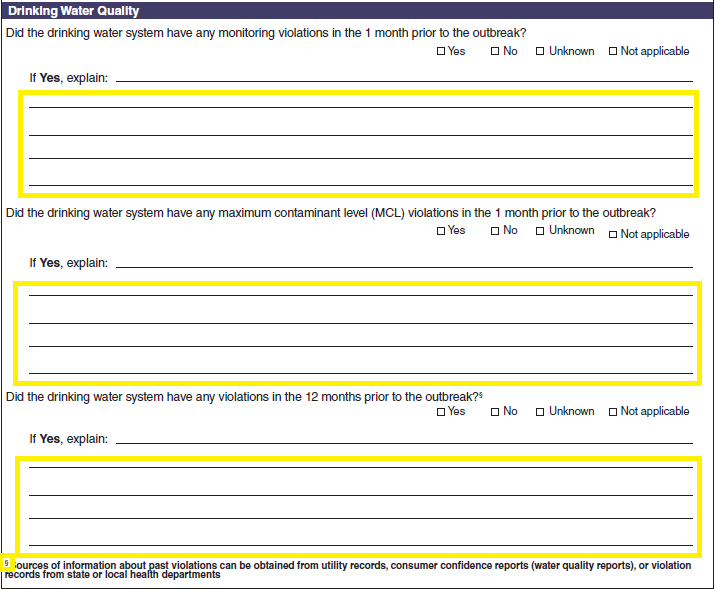The width and height of the screenshot is (715, 590).
Task: Check Unknown for MCL violations question
Action: click(540, 231)
